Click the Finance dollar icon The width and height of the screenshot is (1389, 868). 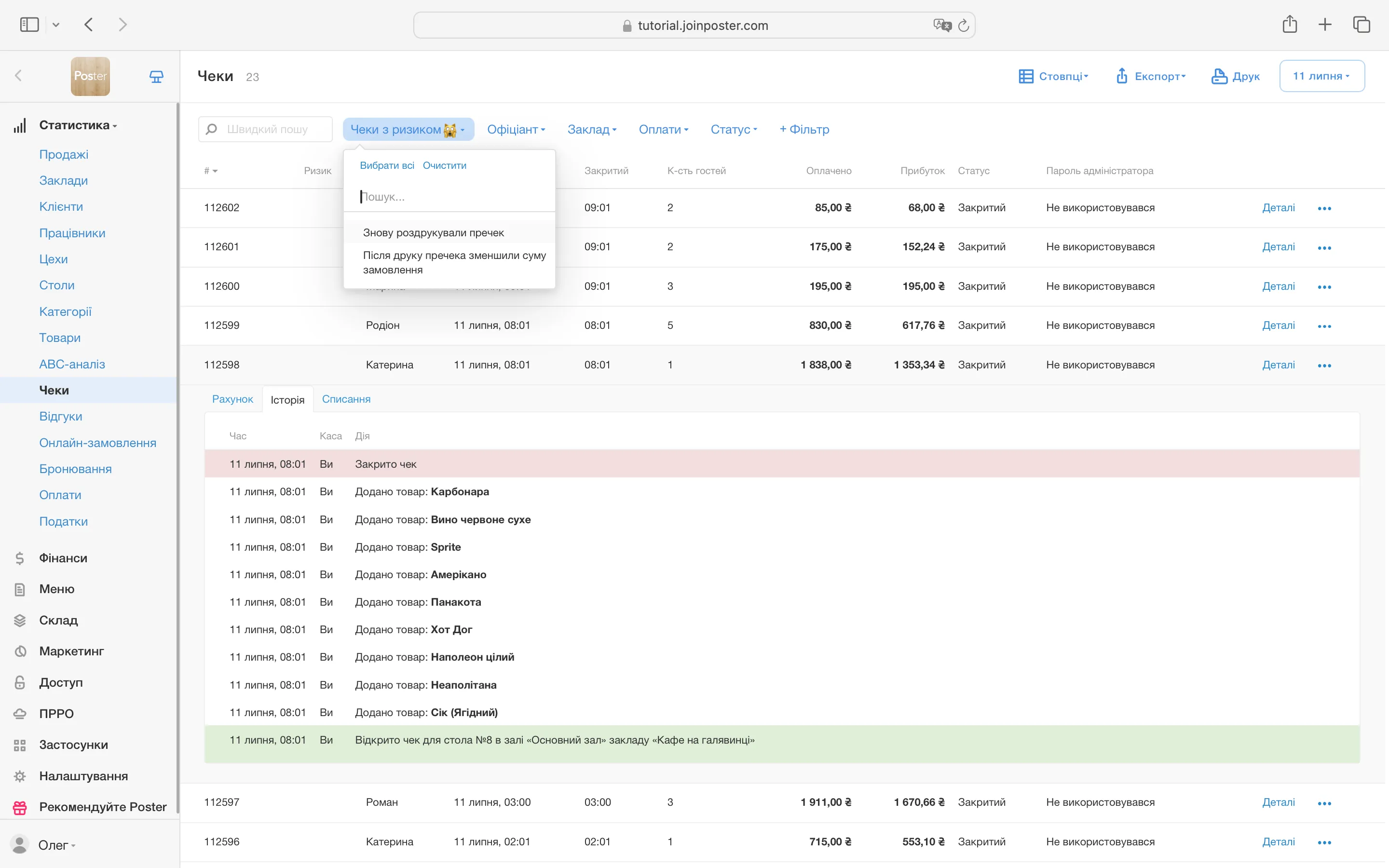click(19, 558)
